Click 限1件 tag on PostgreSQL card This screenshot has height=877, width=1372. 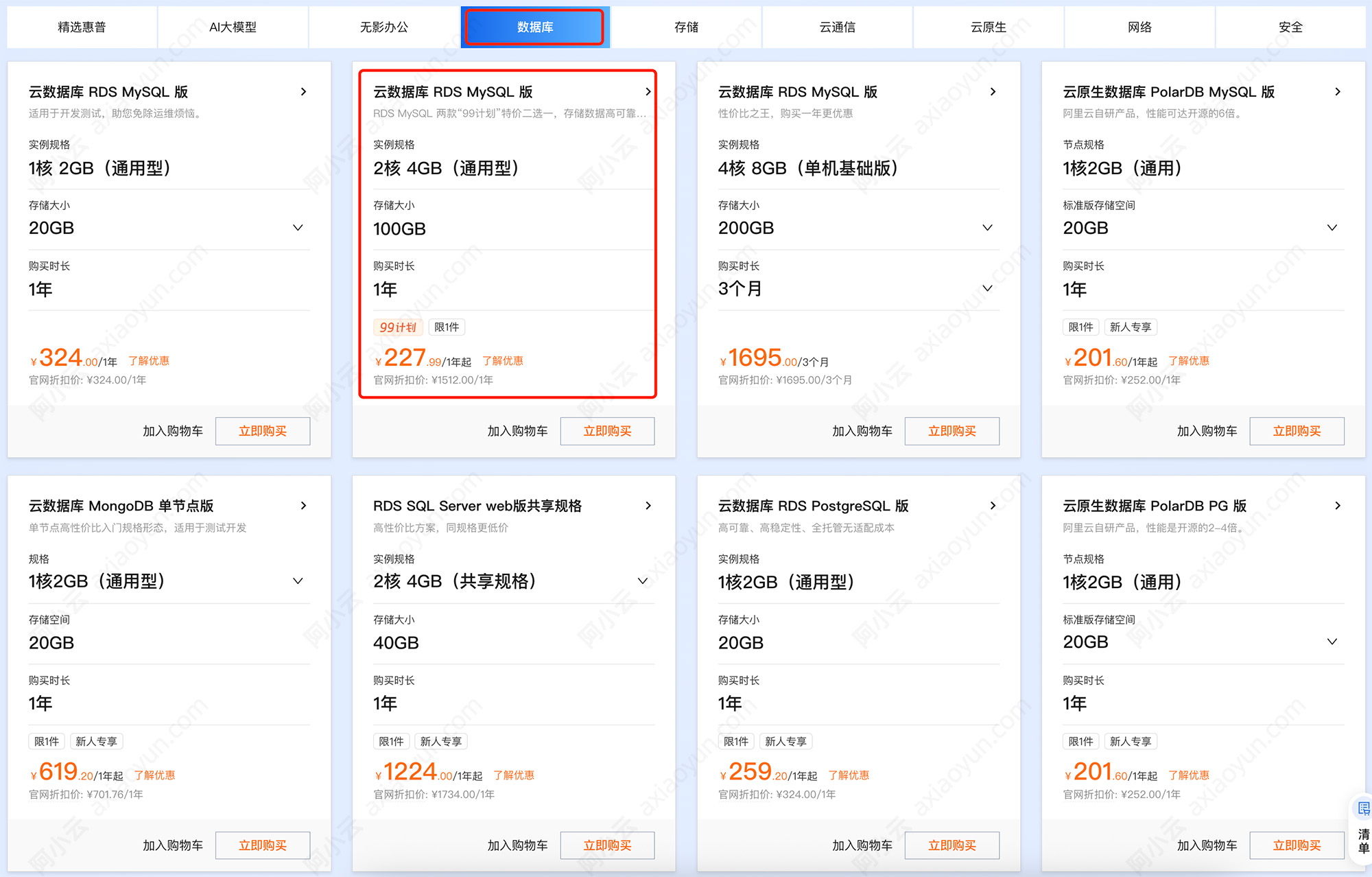coord(736,741)
